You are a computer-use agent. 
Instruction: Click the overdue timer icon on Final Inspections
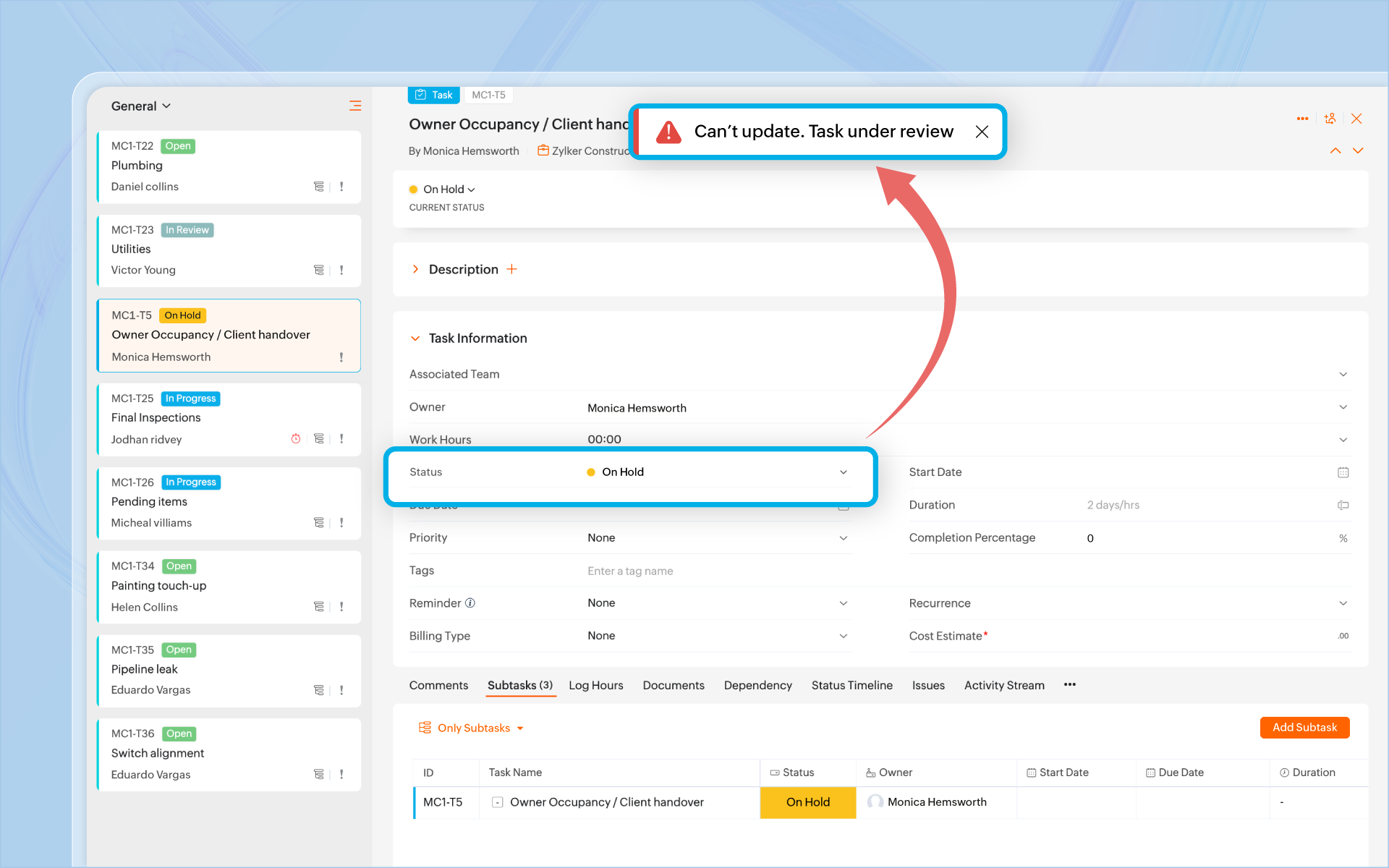coord(296,439)
